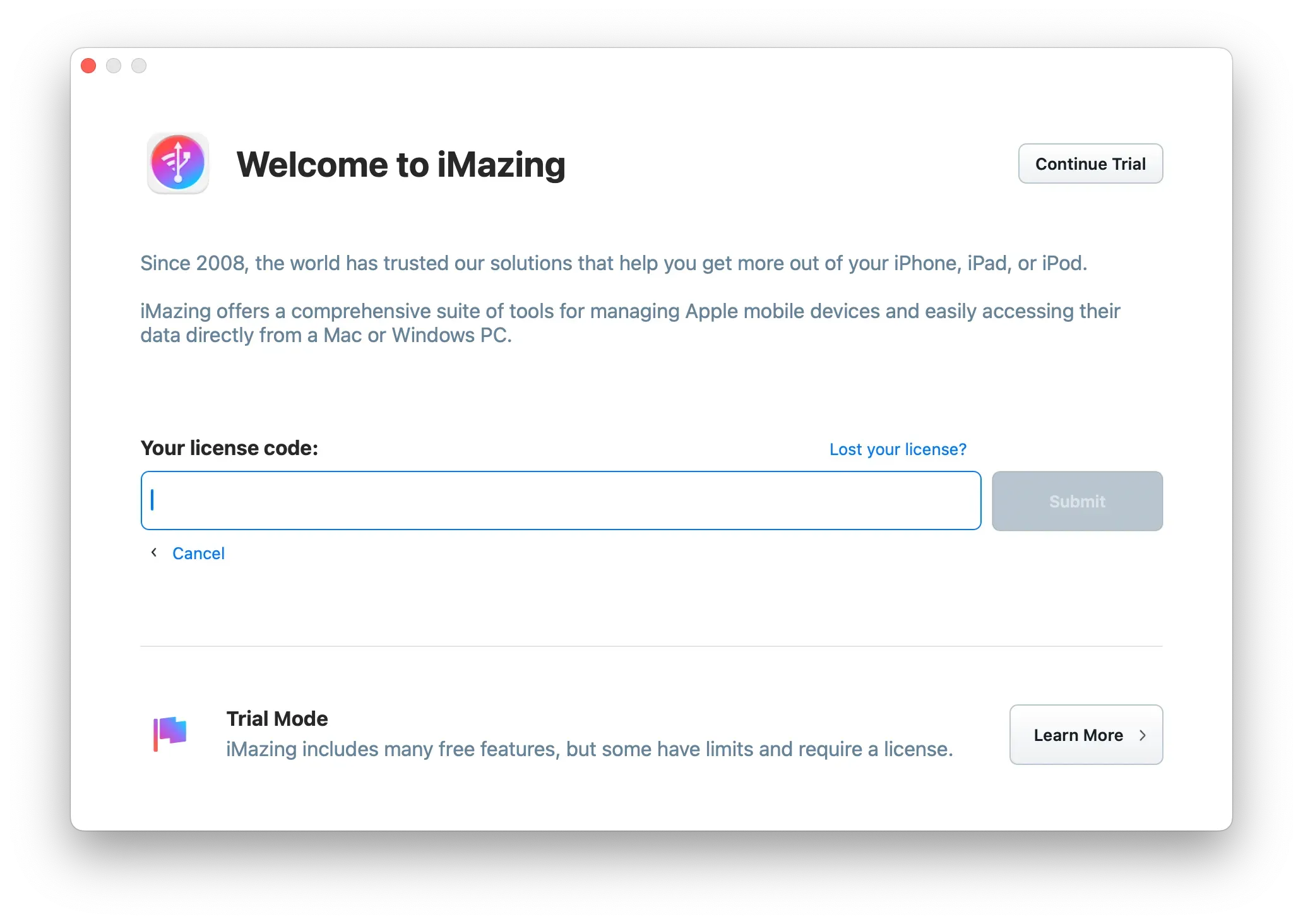Click the Since 2008 introduction sentence
The height and width of the screenshot is (924, 1303).
coord(614,263)
